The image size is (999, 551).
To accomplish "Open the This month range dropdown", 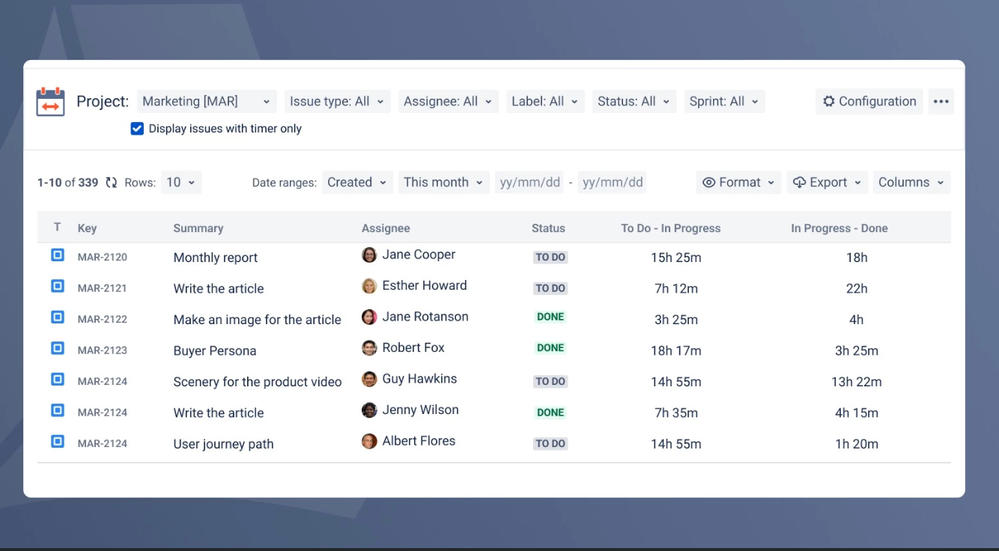I will coord(444,182).
